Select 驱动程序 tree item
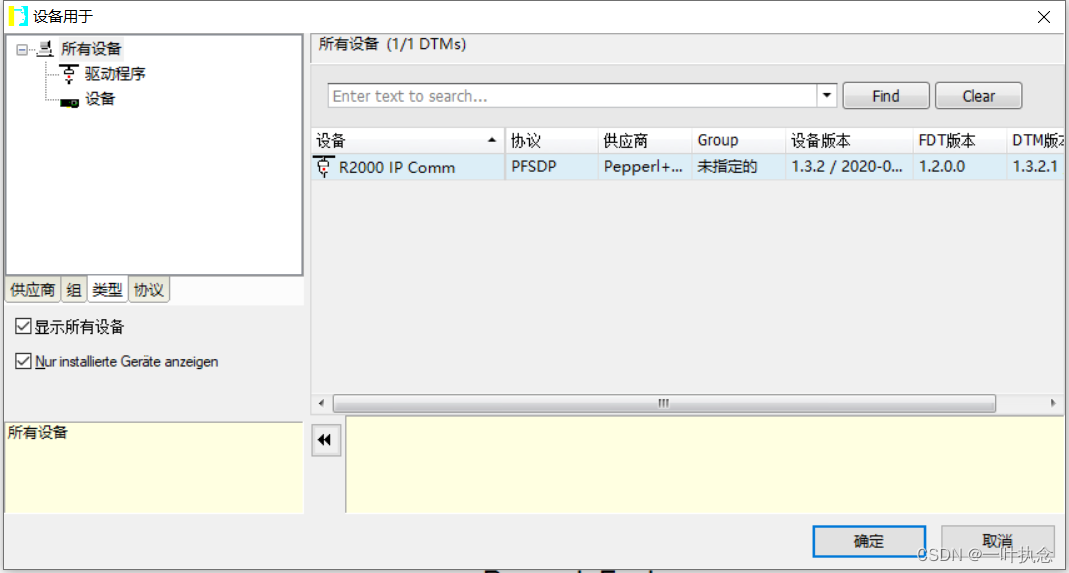The width and height of the screenshot is (1069, 573). [x=115, y=74]
